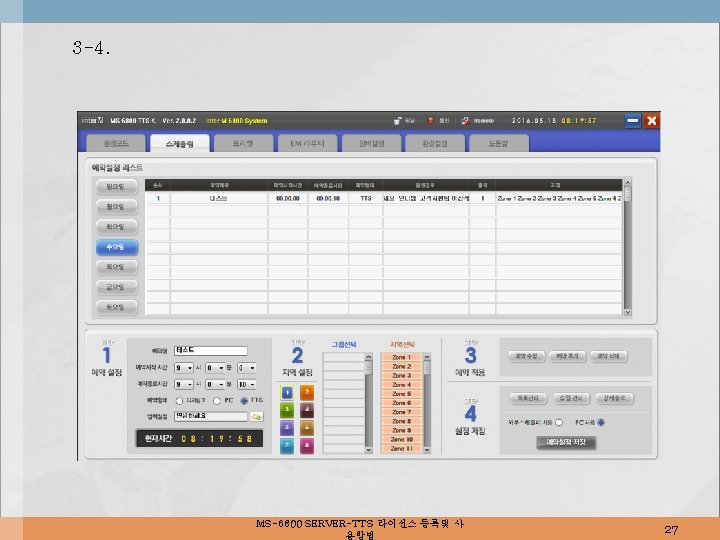Select the pink group 8 button
The image size is (720, 540).
(307, 445)
